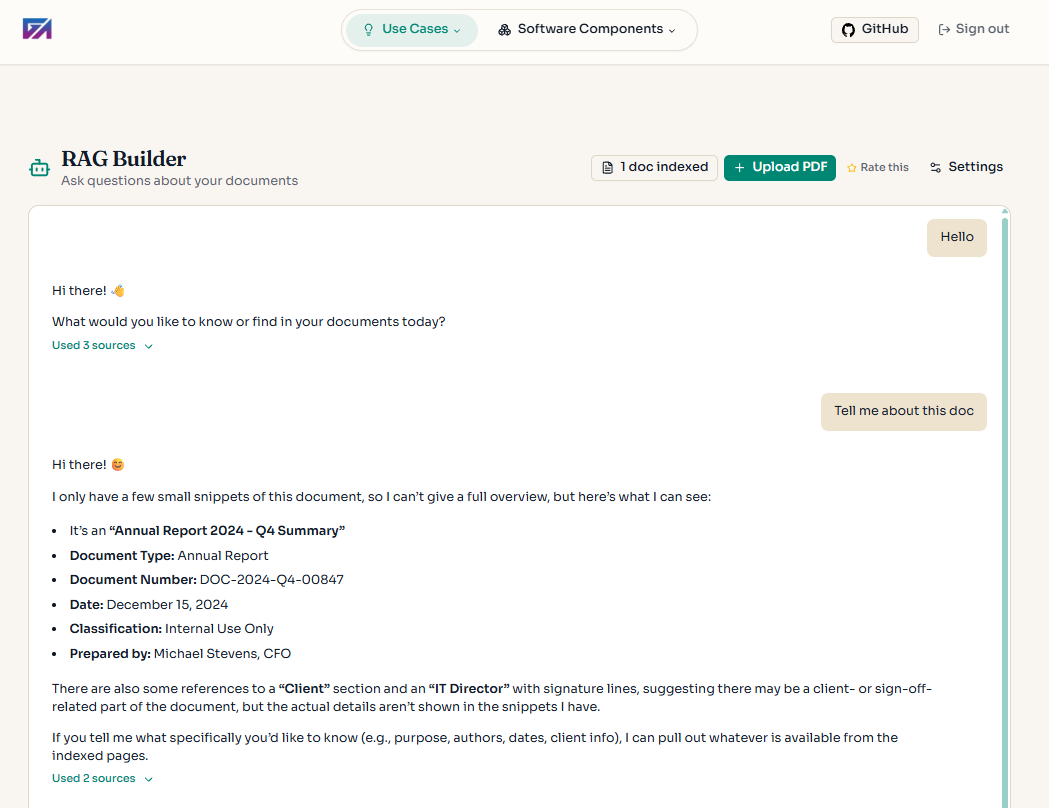Click the lightbulb icon beside Use Cases

point(368,30)
